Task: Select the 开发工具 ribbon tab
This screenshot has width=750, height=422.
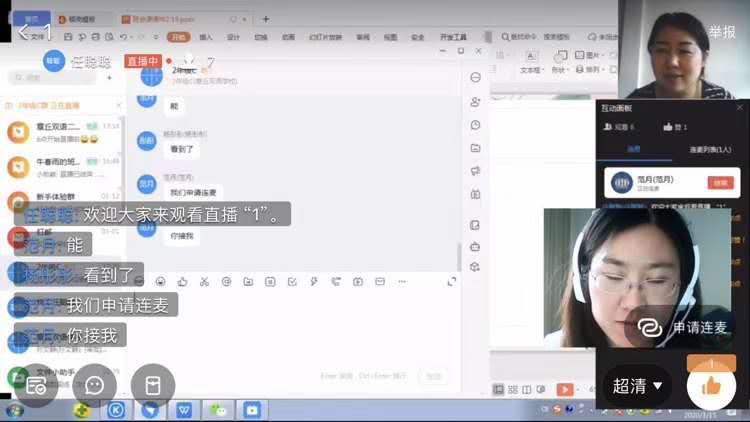Action: coord(453,37)
